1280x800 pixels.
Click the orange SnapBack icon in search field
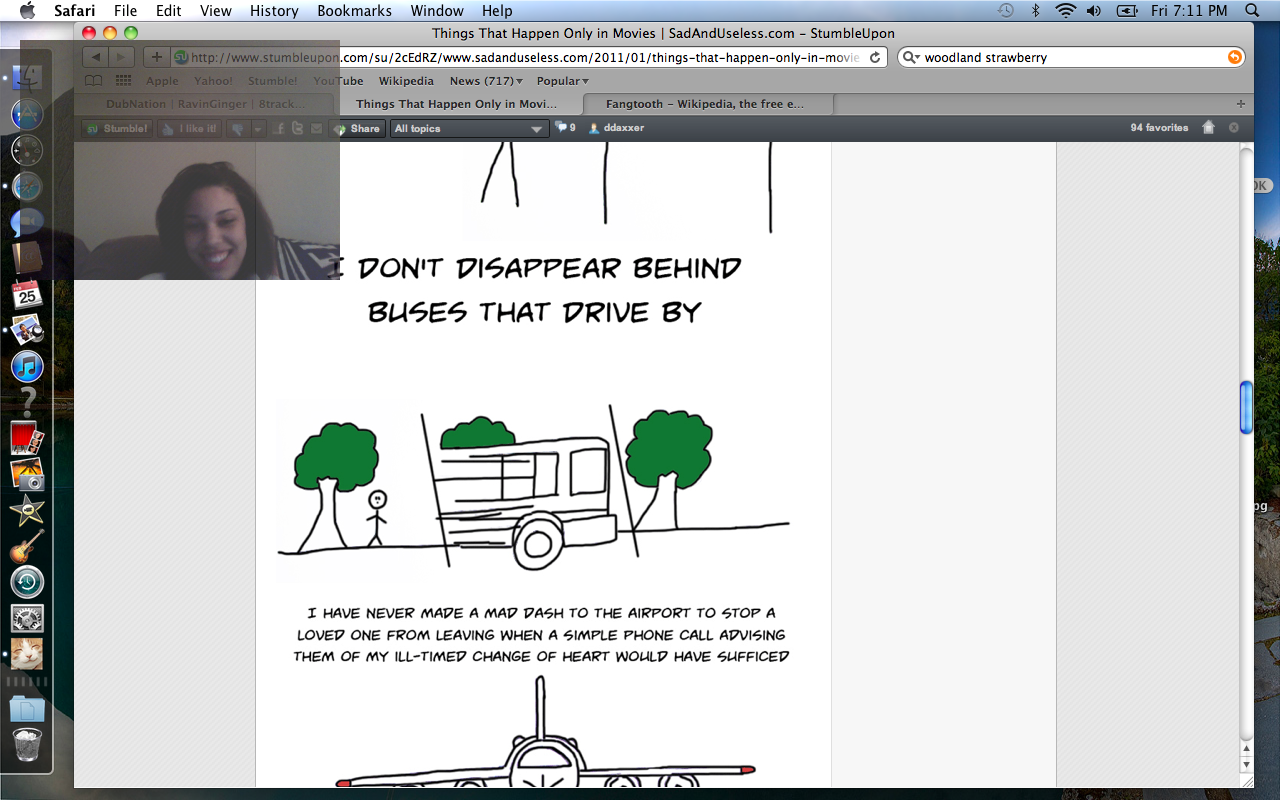point(1234,58)
